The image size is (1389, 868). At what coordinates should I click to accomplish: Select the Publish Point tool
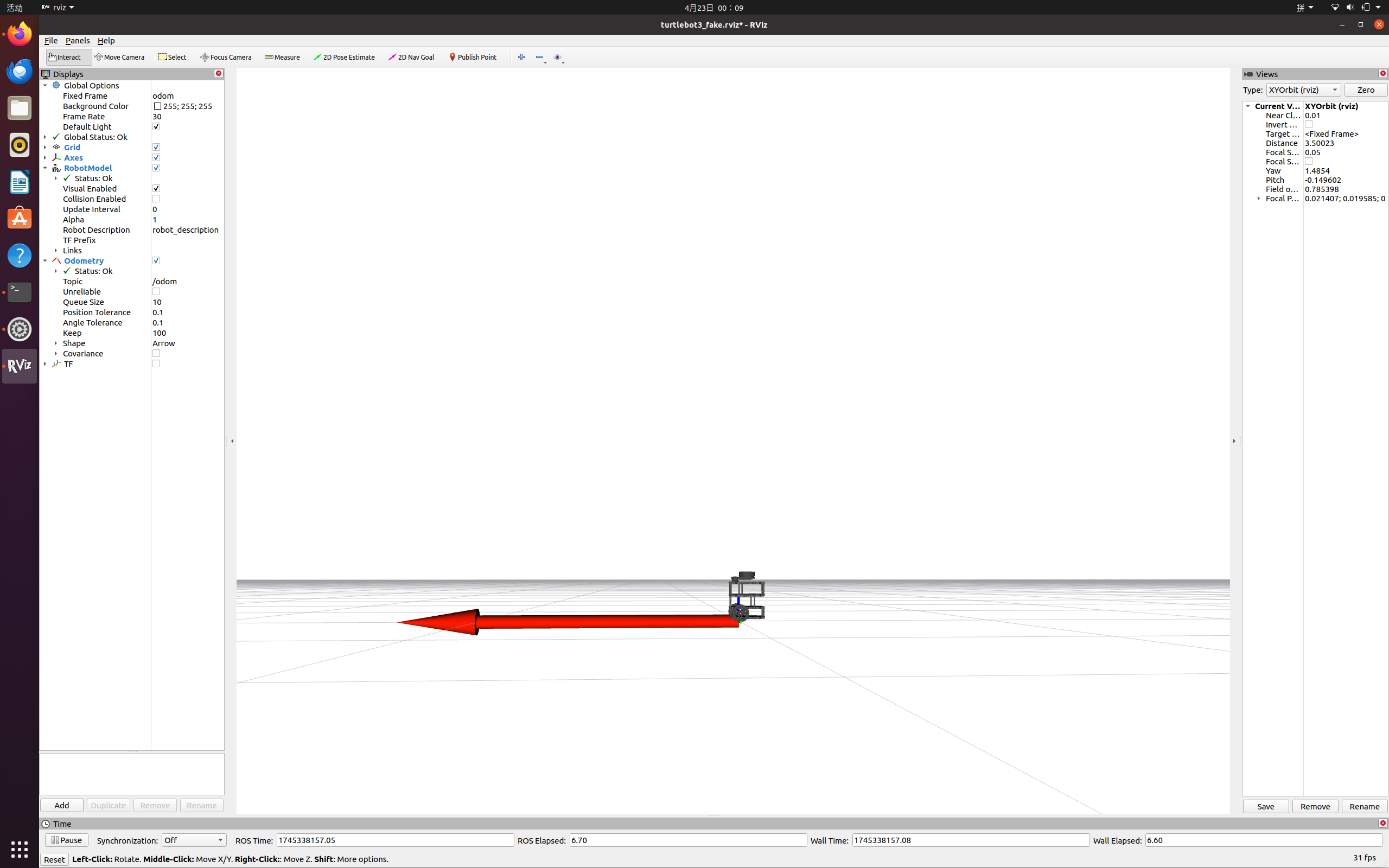pyautogui.click(x=474, y=57)
